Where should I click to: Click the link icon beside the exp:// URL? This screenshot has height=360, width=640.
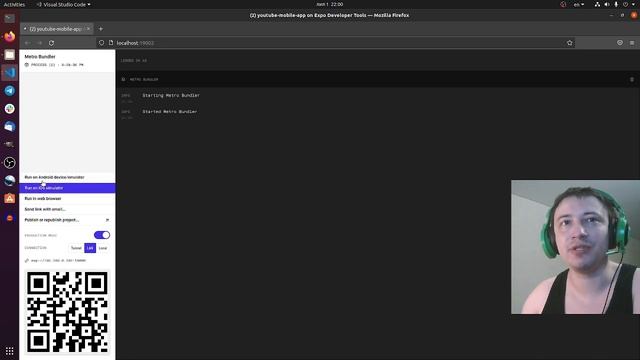[27, 260]
